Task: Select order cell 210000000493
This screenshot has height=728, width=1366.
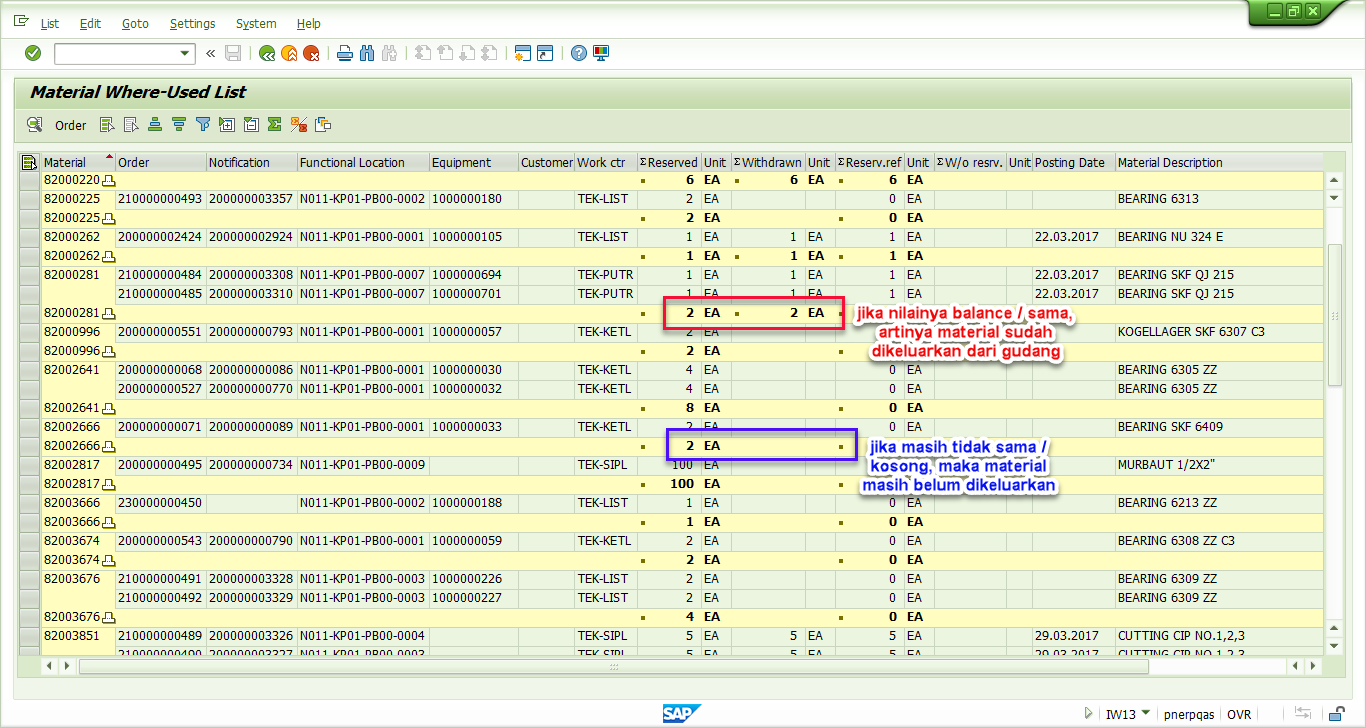Action: click(x=161, y=199)
